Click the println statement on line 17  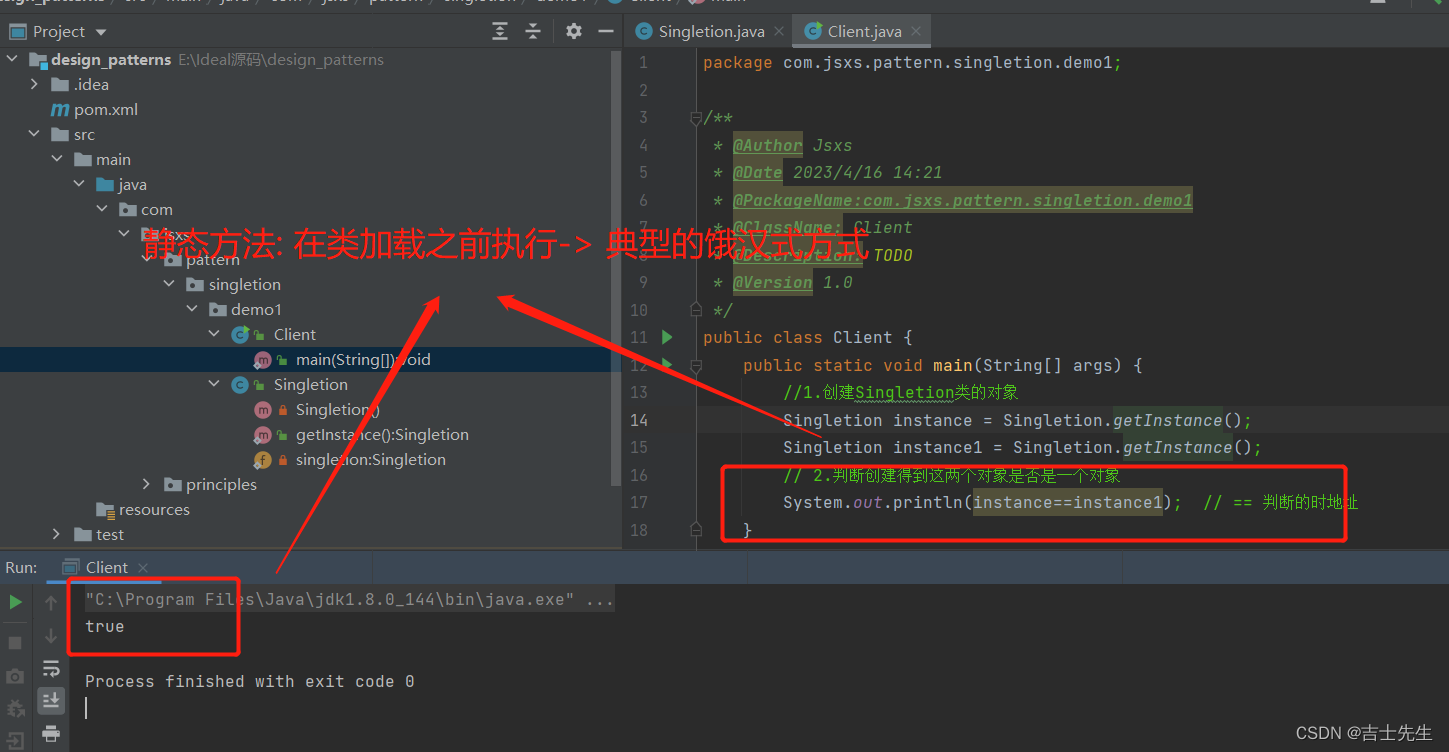coord(982,503)
